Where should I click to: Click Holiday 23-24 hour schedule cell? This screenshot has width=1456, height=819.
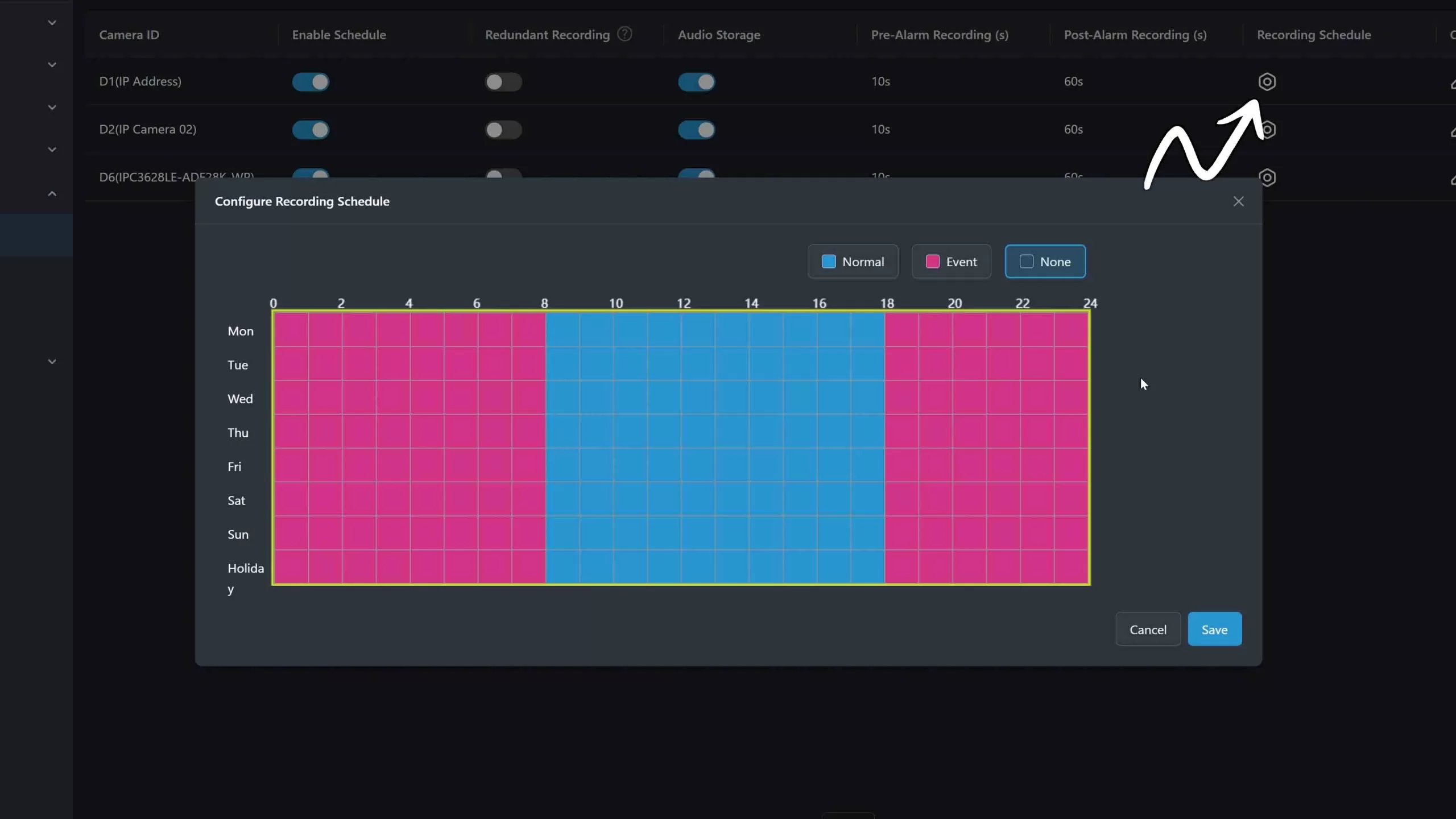pyautogui.click(x=1071, y=566)
